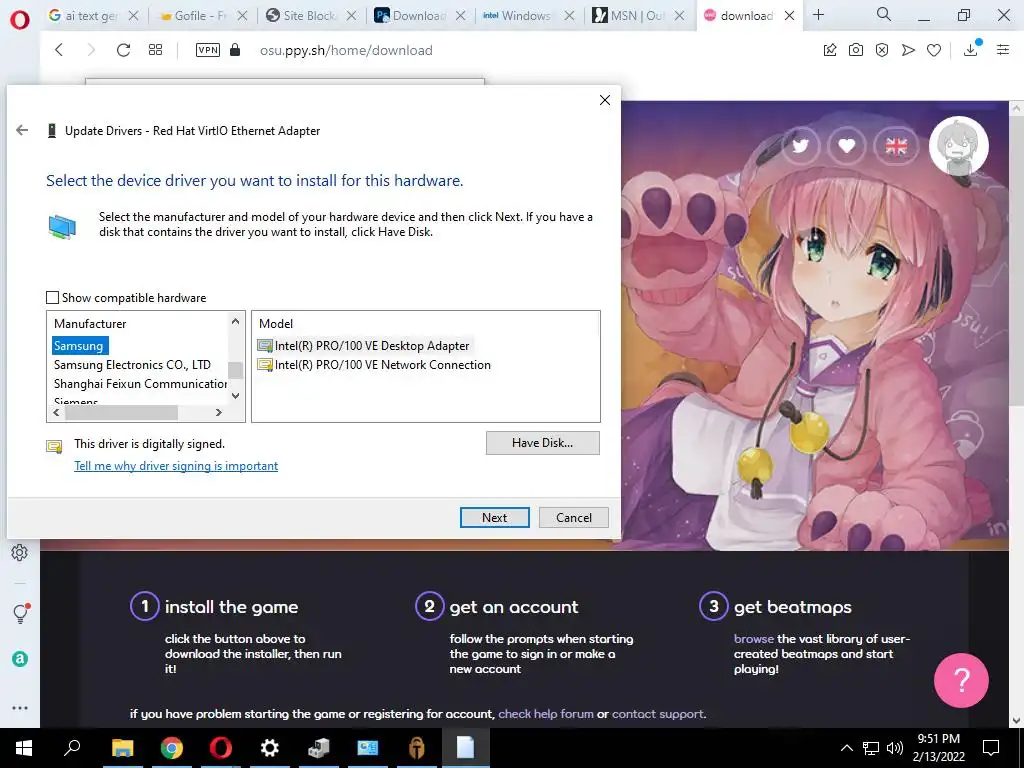This screenshot has width=1024, height=768.
Task: Open Opera sidebar three-dots menu
Action: [x=20, y=708]
